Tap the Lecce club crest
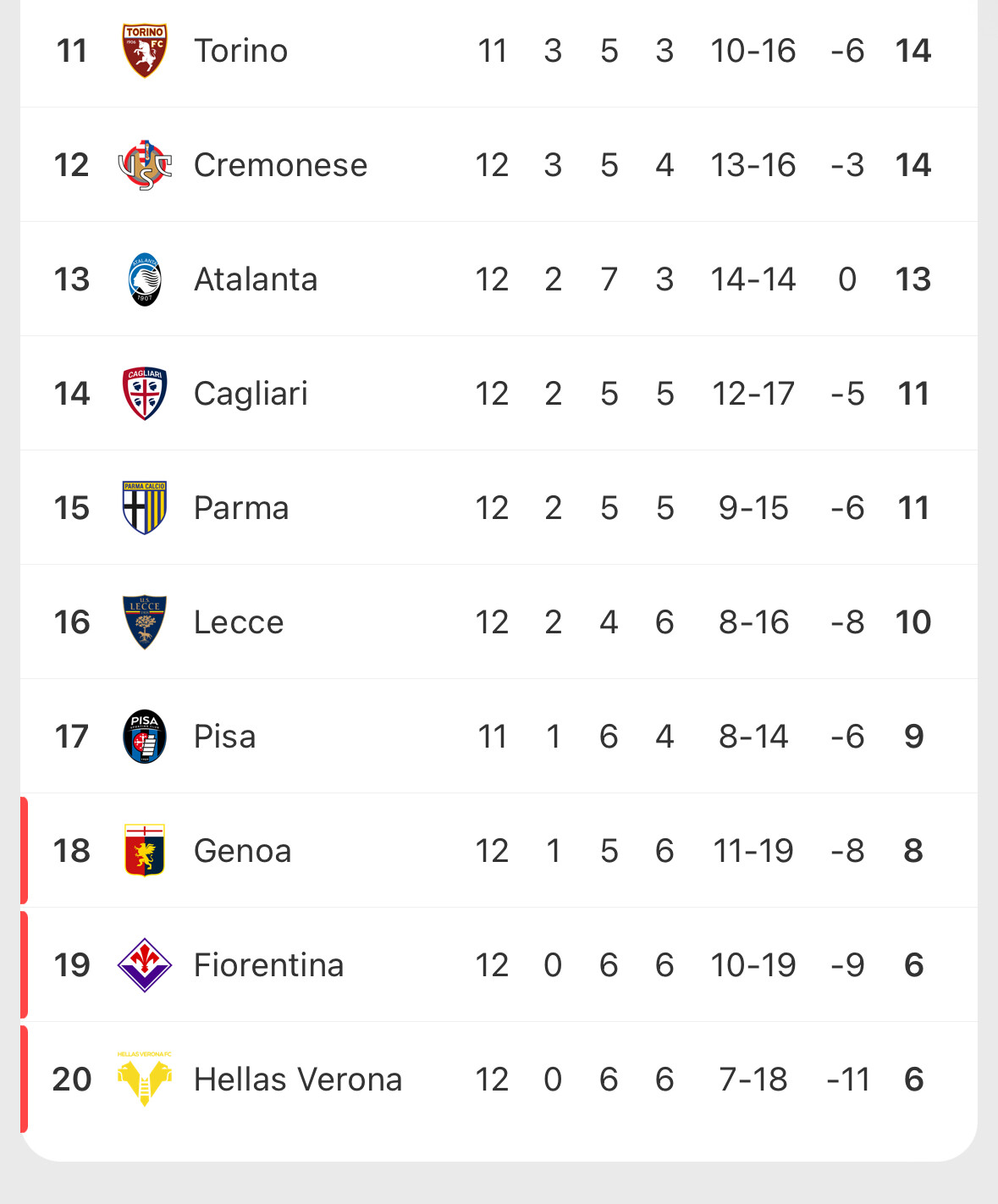Viewport: 998px width, 1204px height. (145, 622)
